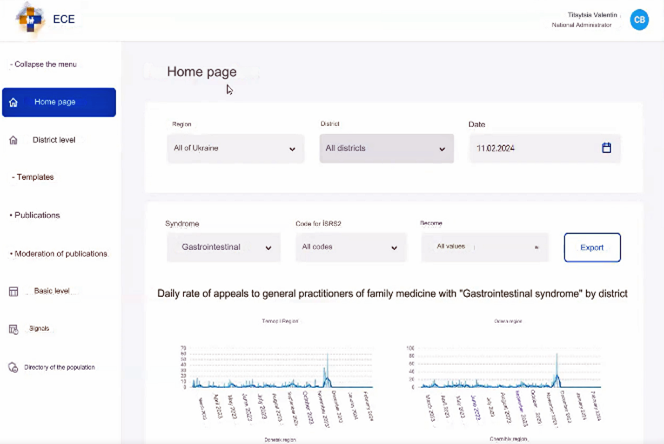Open the All values dropdown
Screen dimensions: 664x444
[485, 247]
